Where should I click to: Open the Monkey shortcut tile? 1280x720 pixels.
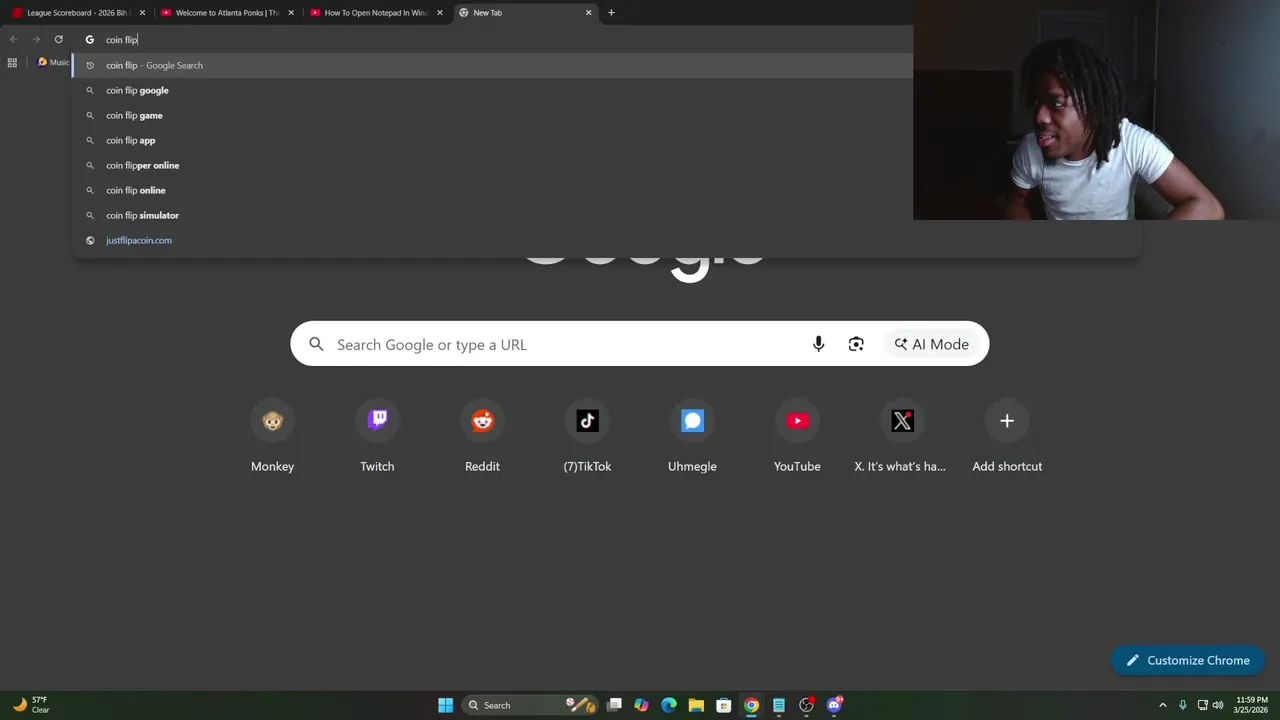point(272,437)
